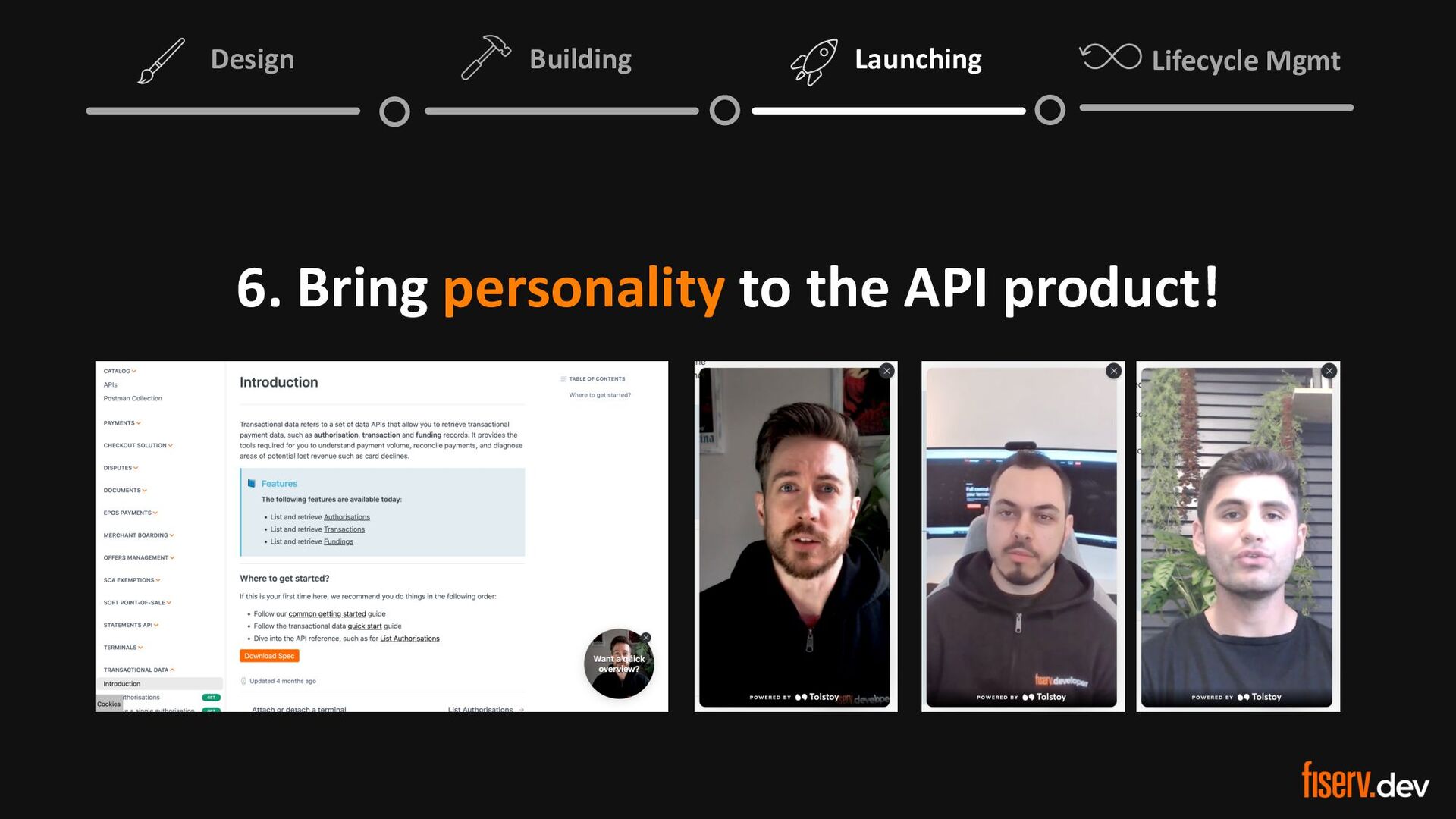Follow the common getting started link
Viewport: 1456px width, 819px height.
point(327,614)
